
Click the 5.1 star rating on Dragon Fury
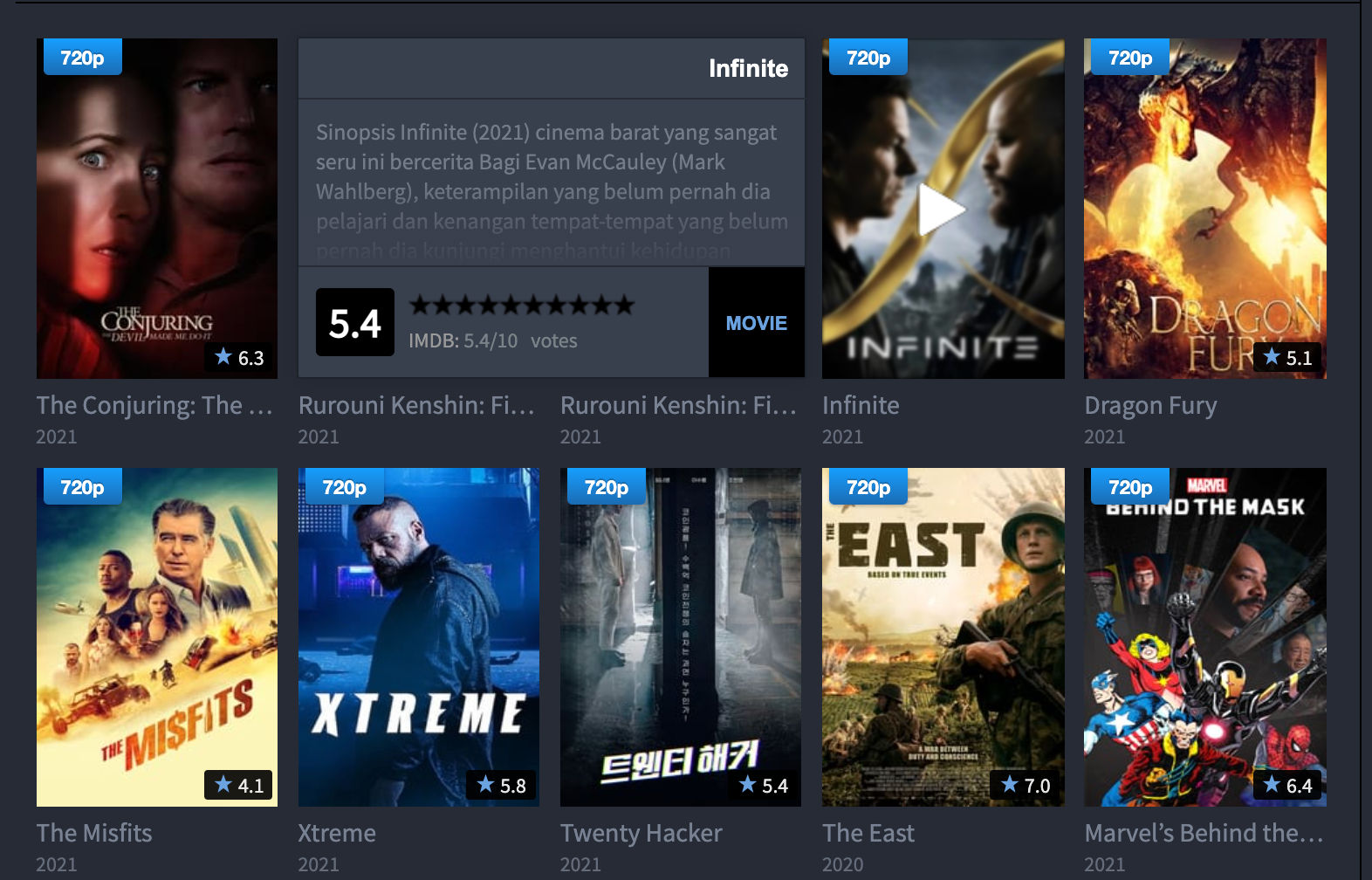pyautogui.click(x=1287, y=357)
